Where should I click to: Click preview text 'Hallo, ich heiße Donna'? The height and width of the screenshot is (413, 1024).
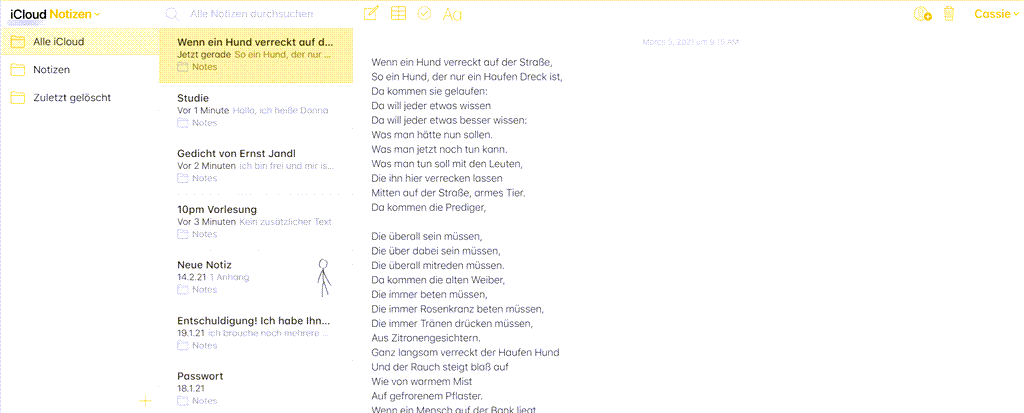[x=280, y=110]
